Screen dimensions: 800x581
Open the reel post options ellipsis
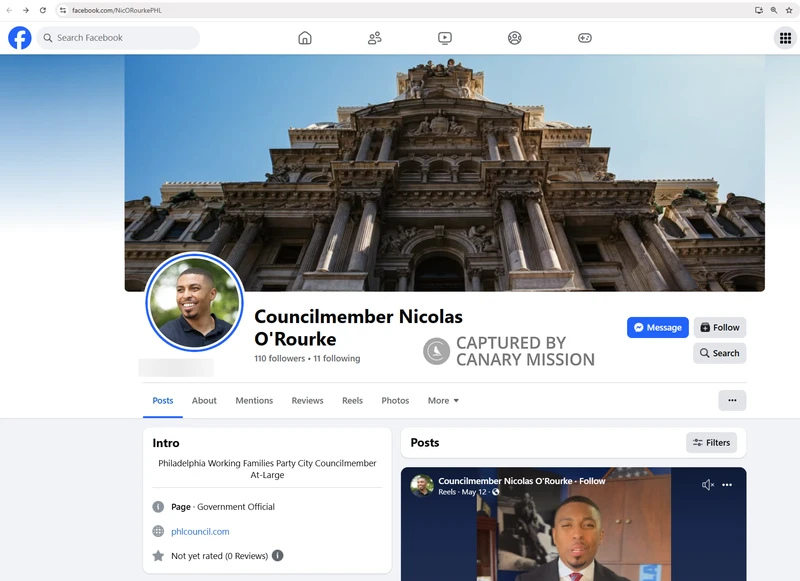(727, 485)
